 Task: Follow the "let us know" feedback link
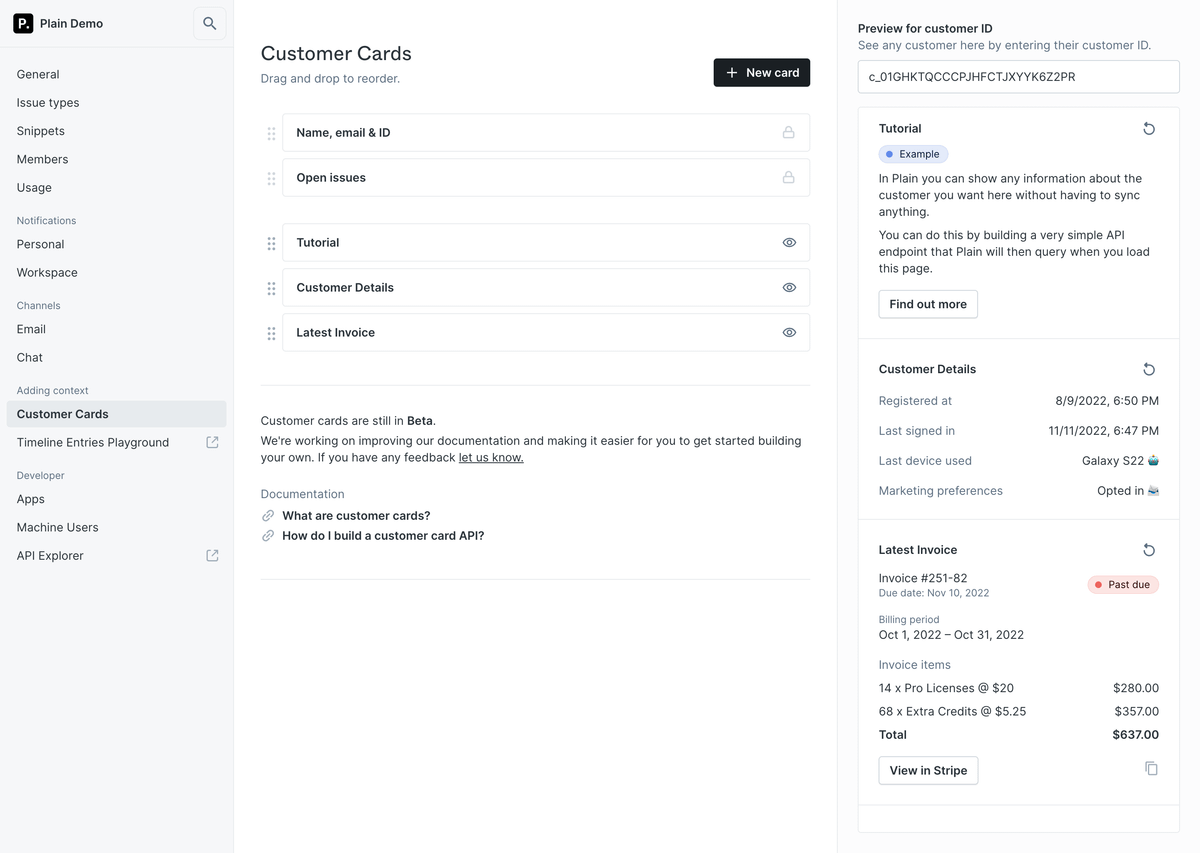(491, 458)
